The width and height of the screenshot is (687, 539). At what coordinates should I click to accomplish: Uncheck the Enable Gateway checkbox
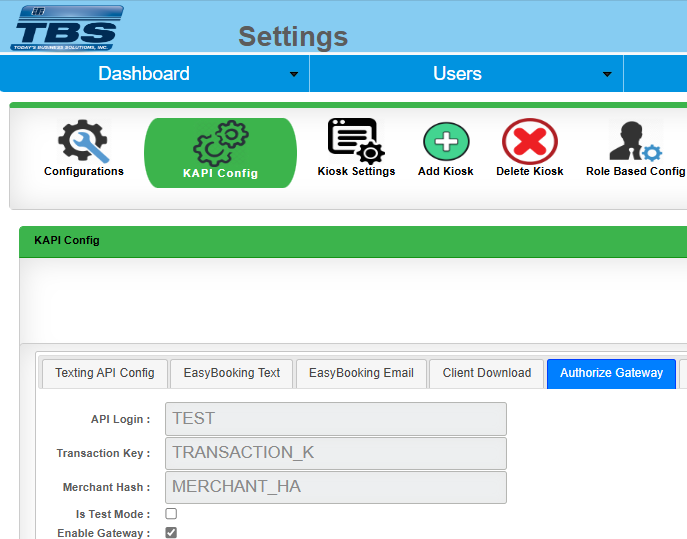point(171,533)
